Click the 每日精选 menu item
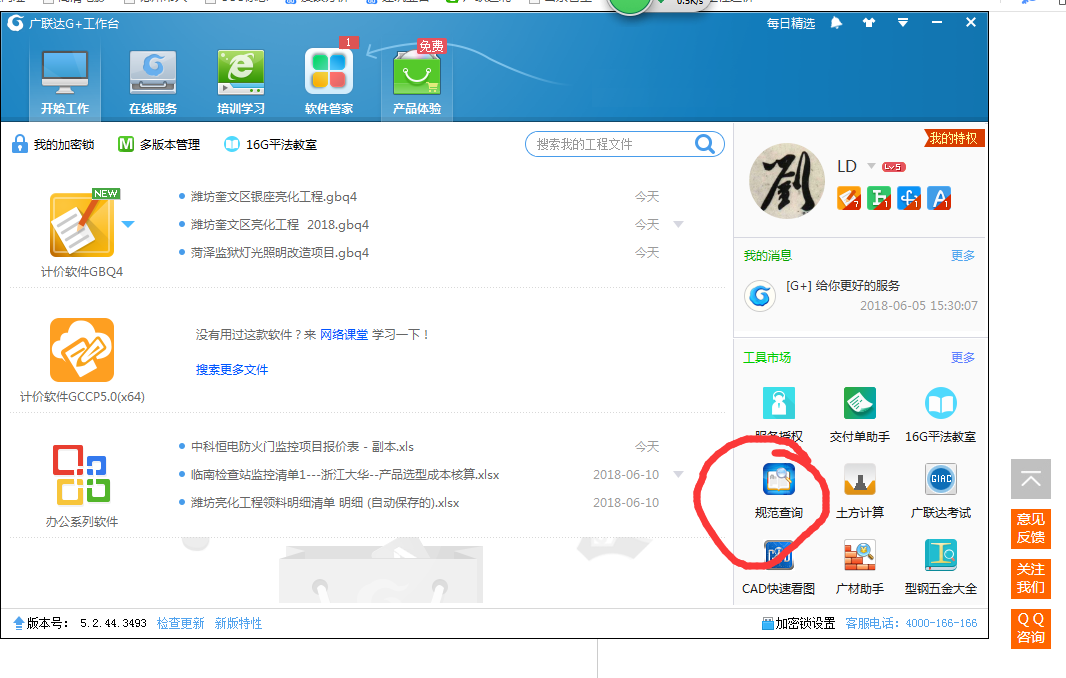The image size is (1066, 678). [791, 23]
